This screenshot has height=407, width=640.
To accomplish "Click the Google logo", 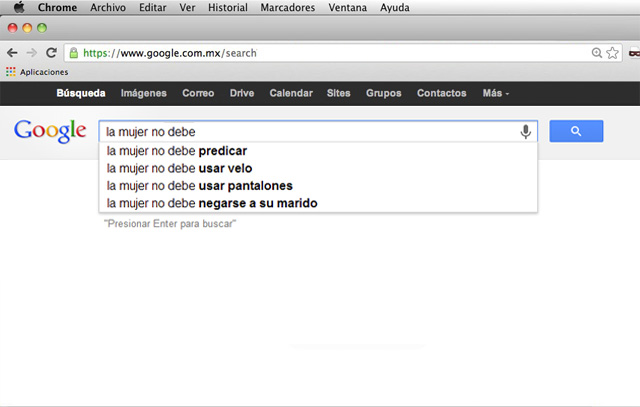I will click(48, 131).
